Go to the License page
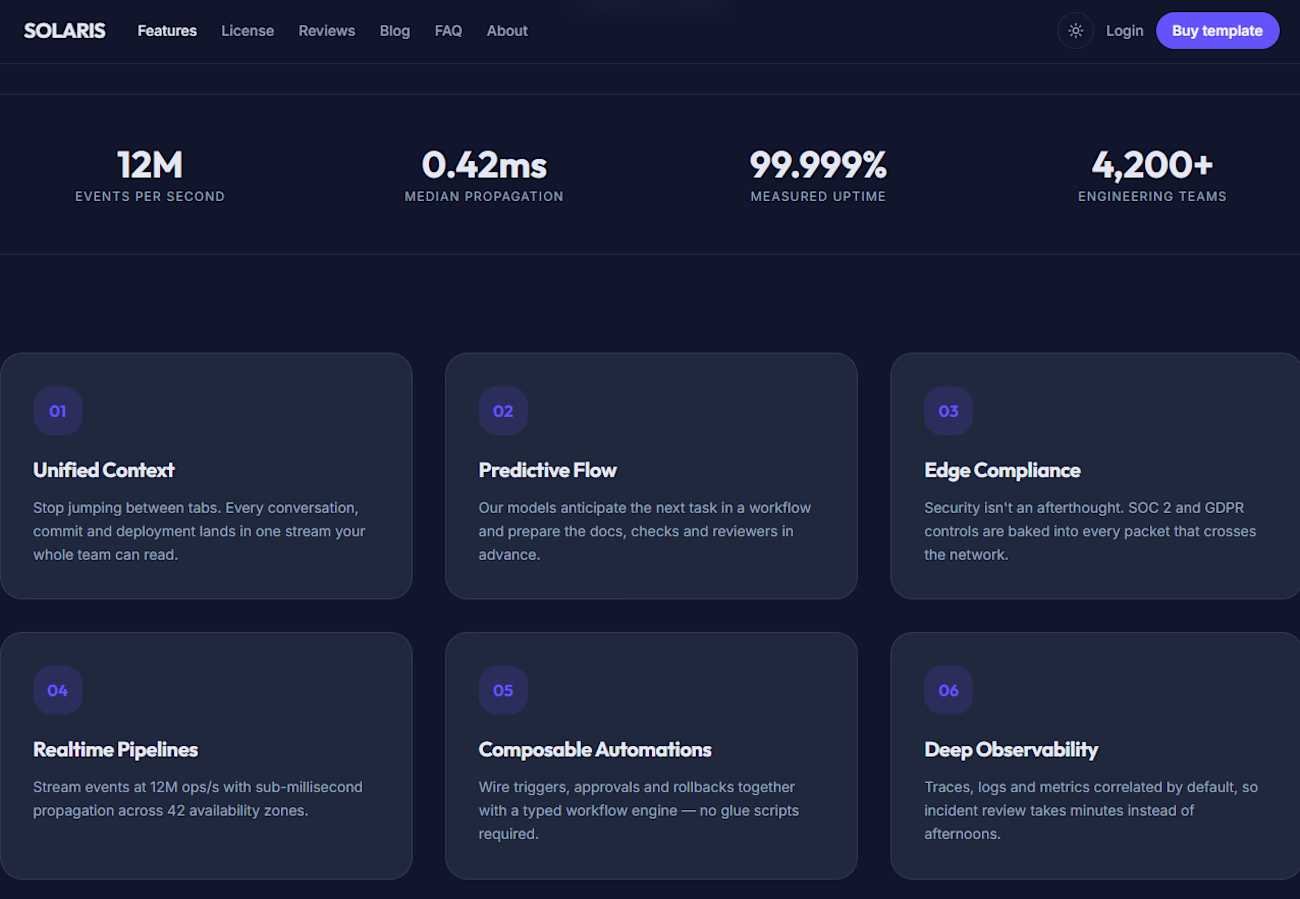 tap(247, 31)
